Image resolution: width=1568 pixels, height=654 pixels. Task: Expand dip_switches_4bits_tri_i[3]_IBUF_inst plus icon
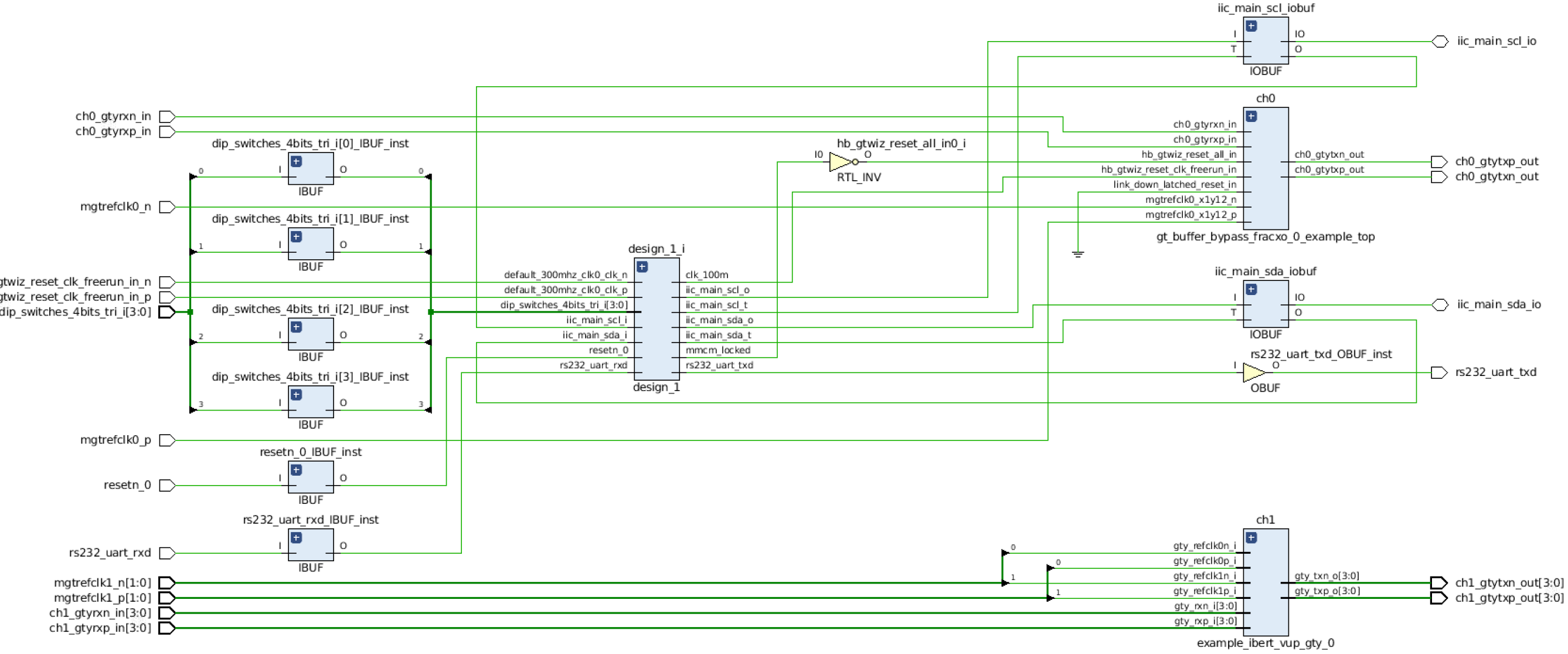tap(296, 395)
